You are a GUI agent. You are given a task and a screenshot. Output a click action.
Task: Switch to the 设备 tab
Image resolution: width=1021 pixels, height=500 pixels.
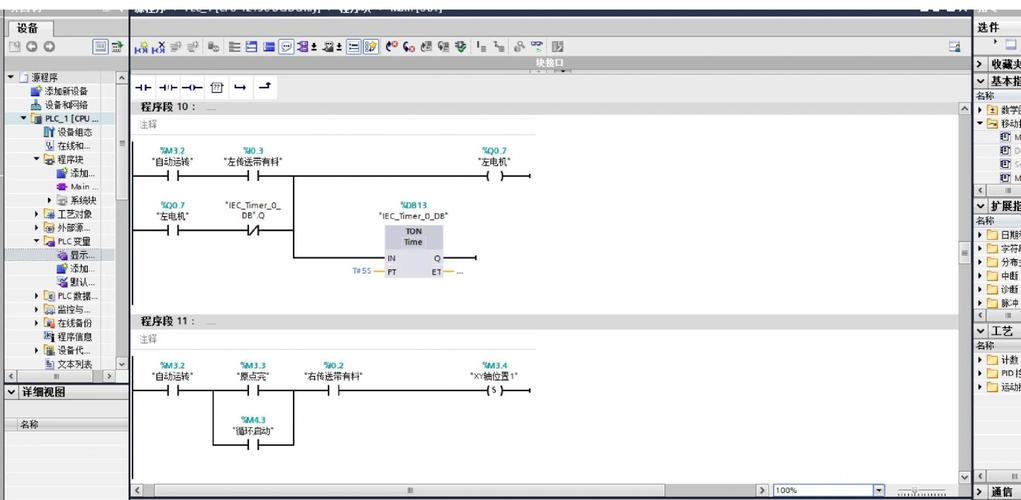28,28
